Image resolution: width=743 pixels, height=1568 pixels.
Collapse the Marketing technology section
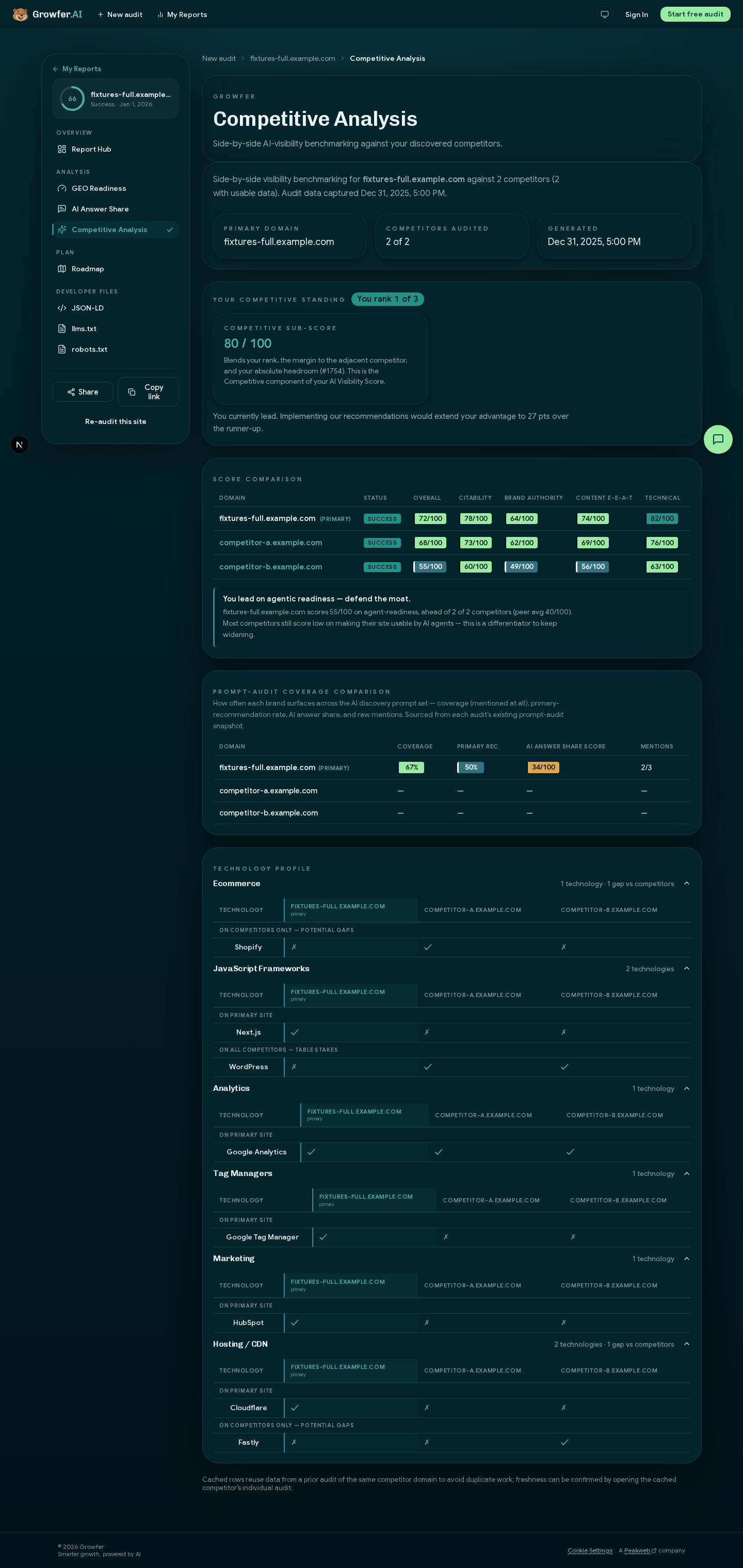point(686,1259)
